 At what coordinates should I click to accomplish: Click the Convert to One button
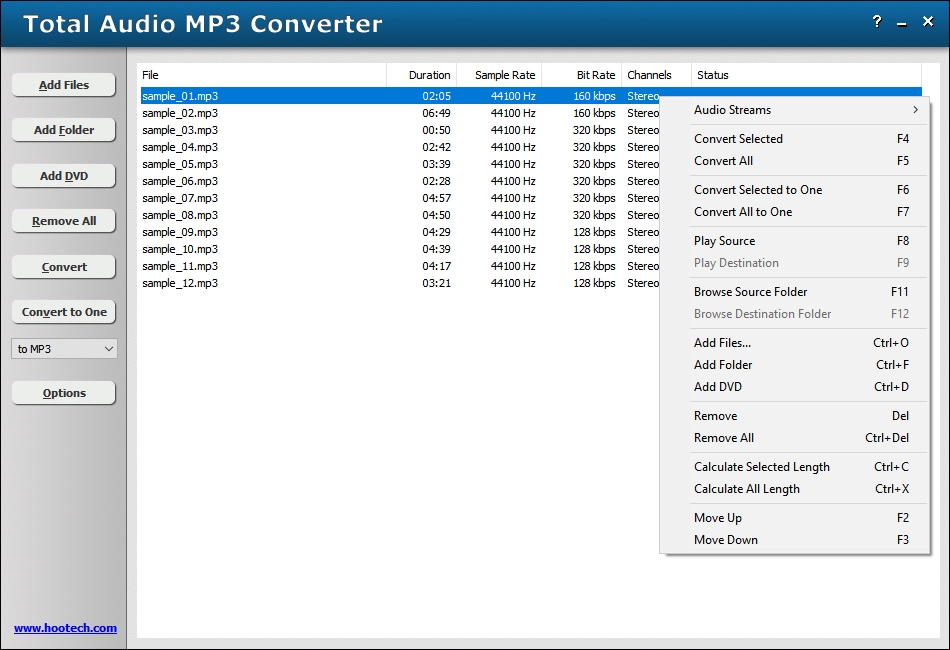(x=64, y=312)
